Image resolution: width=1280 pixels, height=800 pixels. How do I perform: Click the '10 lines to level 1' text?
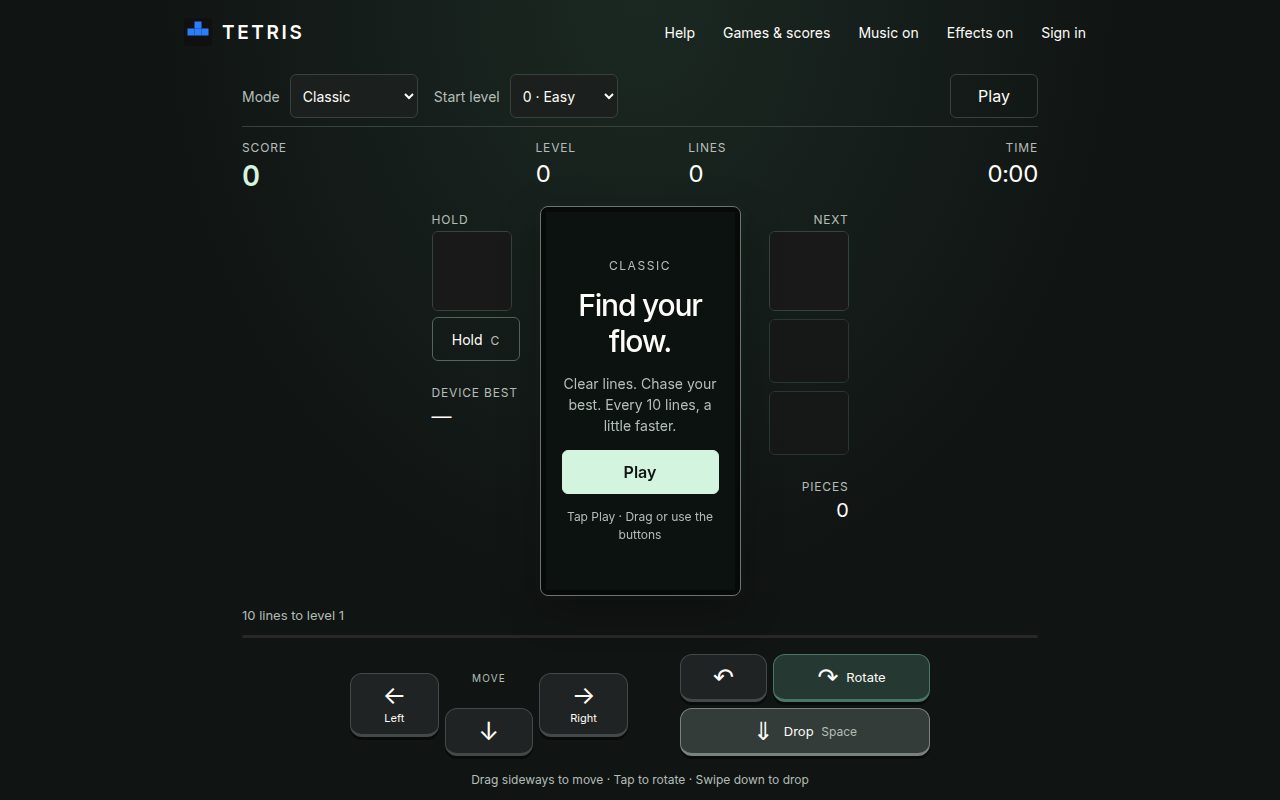(x=293, y=615)
